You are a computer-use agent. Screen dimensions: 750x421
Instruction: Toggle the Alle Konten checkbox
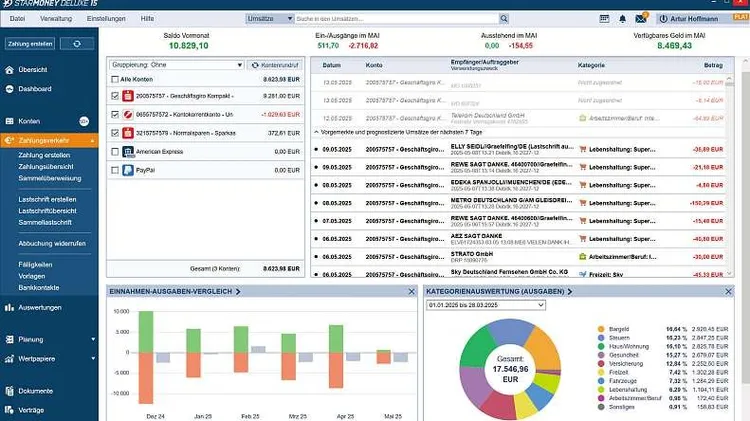[x=115, y=79]
